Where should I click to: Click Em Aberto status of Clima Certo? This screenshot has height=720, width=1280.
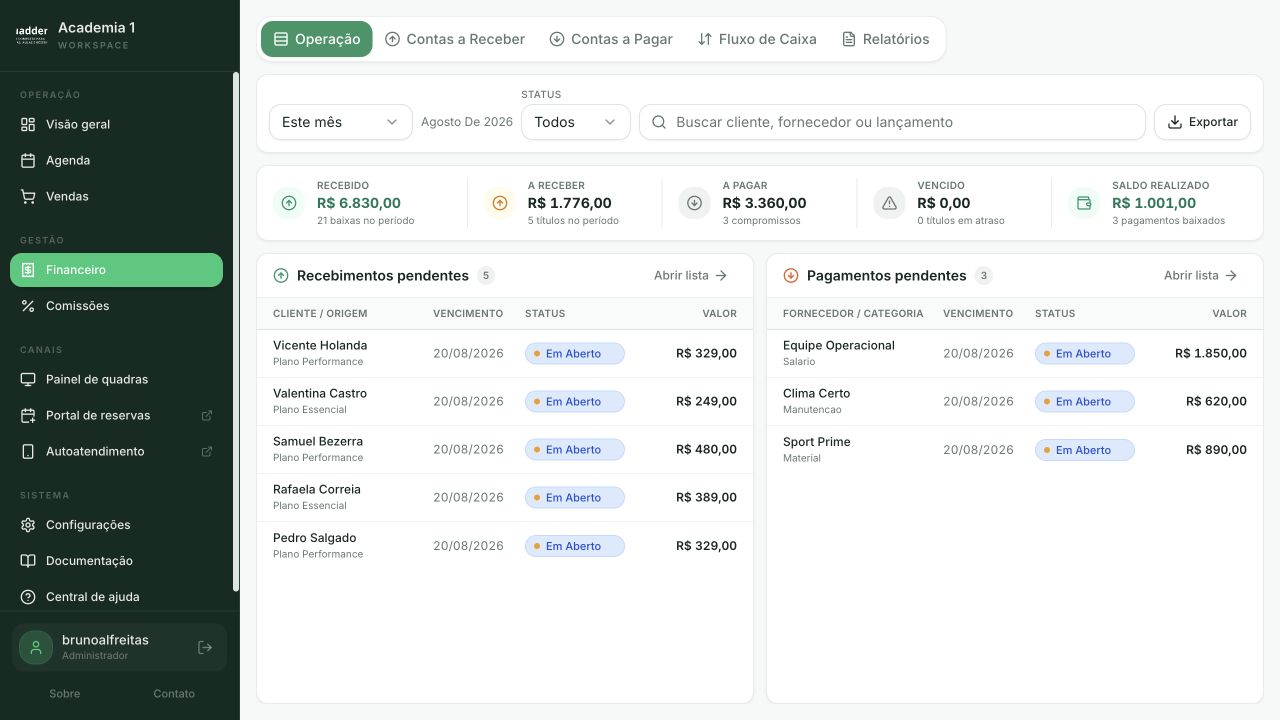click(1085, 401)
